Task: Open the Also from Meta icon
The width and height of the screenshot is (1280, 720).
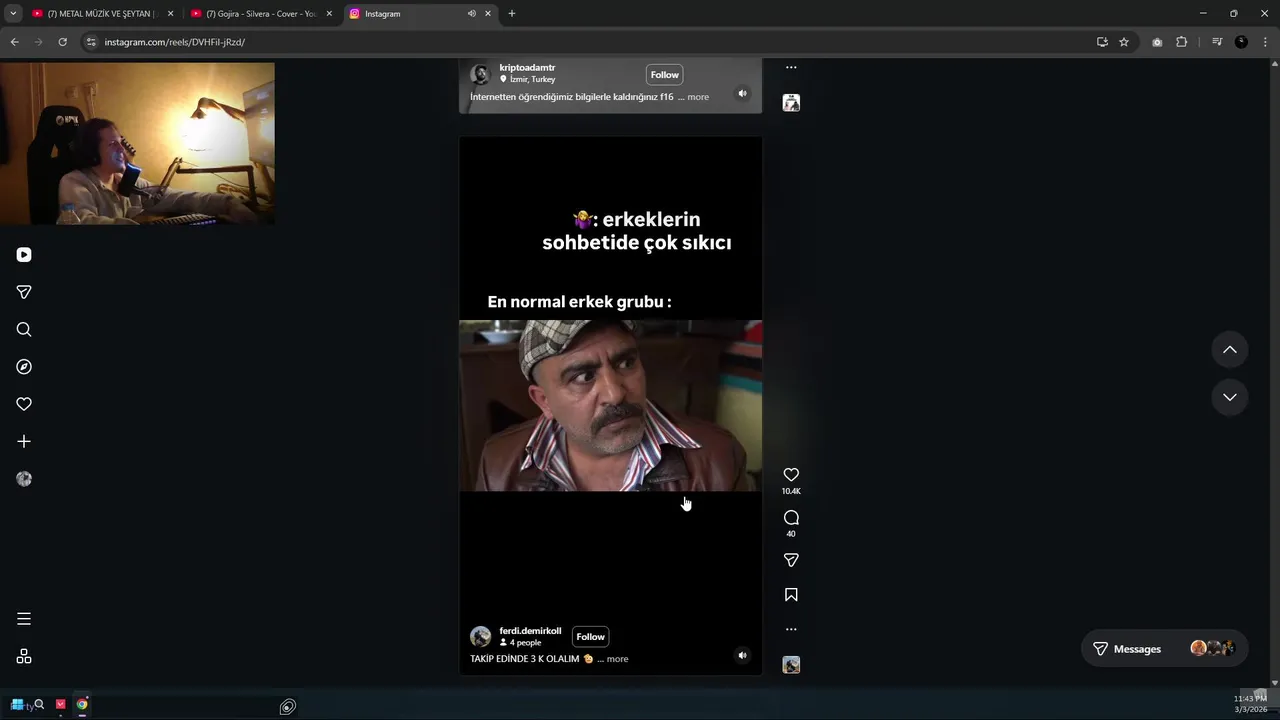Action: point(24,656)
